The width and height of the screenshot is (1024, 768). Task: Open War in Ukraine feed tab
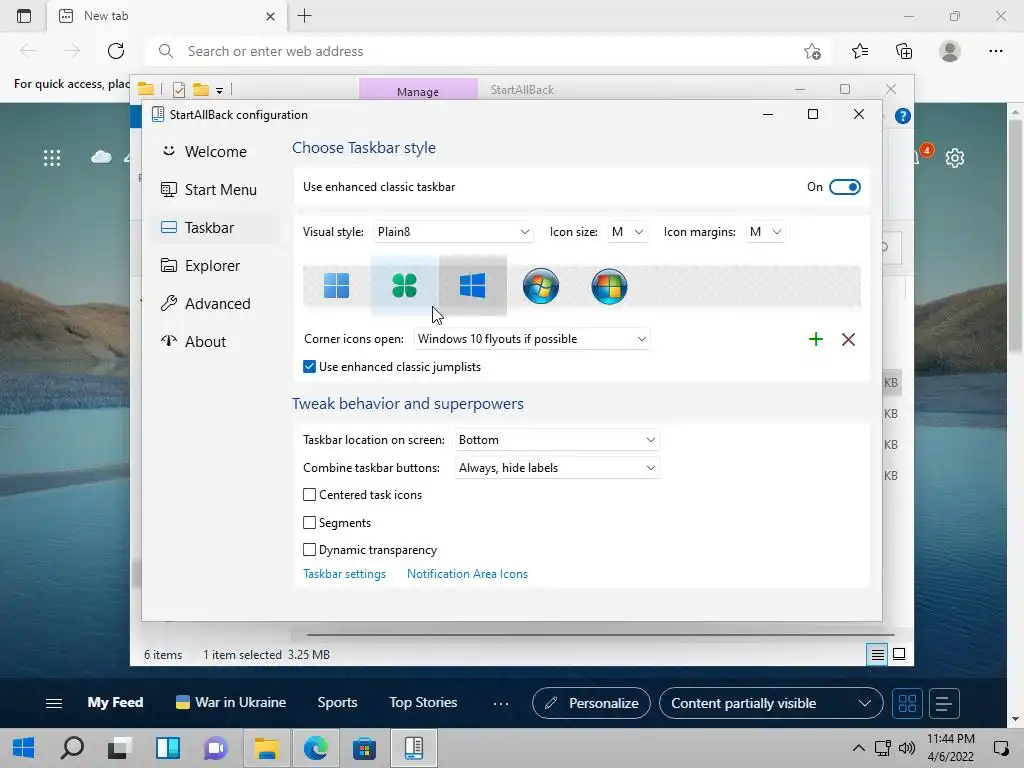pyautogui.click(x=231, y=703)
